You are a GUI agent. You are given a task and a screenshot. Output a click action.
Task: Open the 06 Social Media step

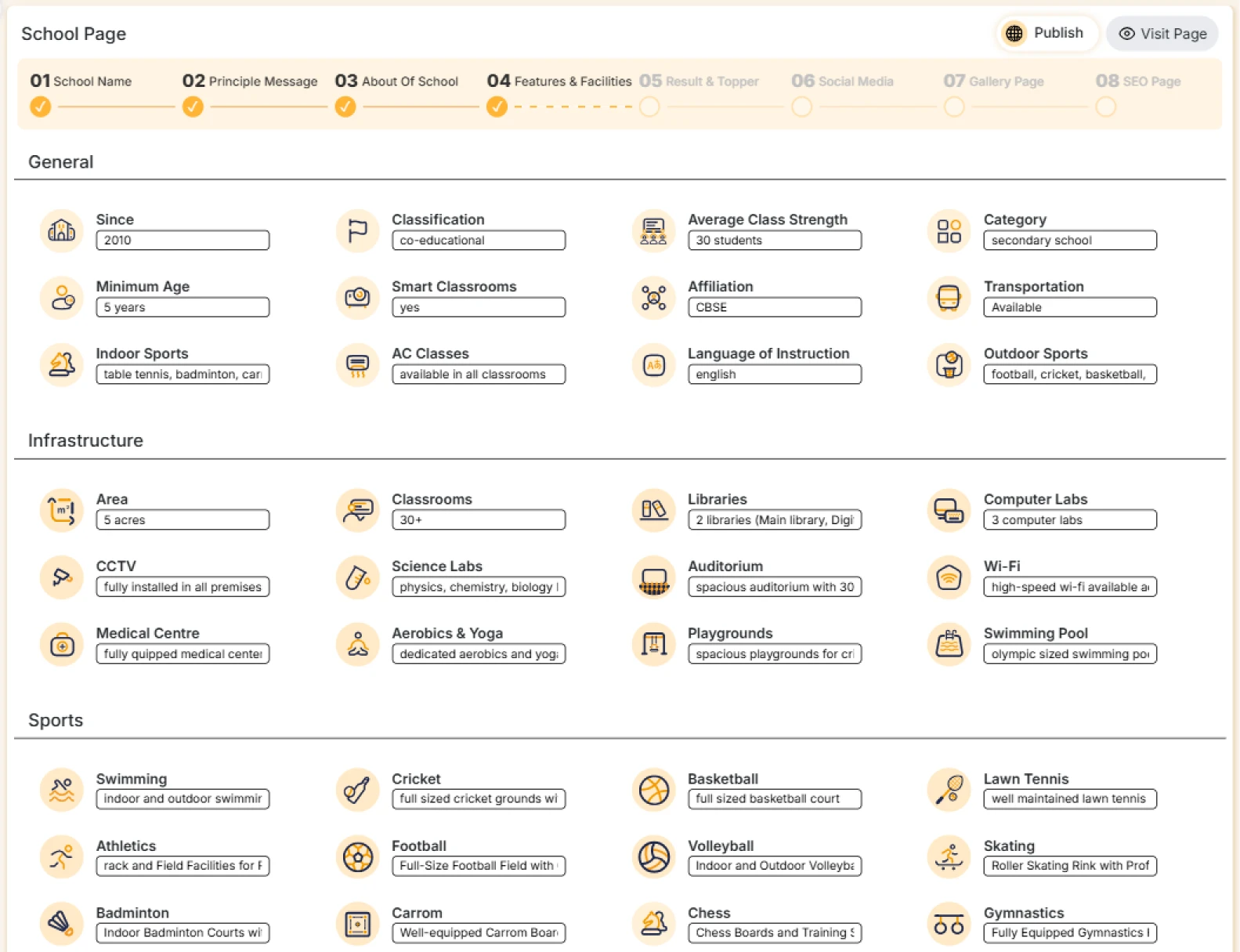pos(842,81)
